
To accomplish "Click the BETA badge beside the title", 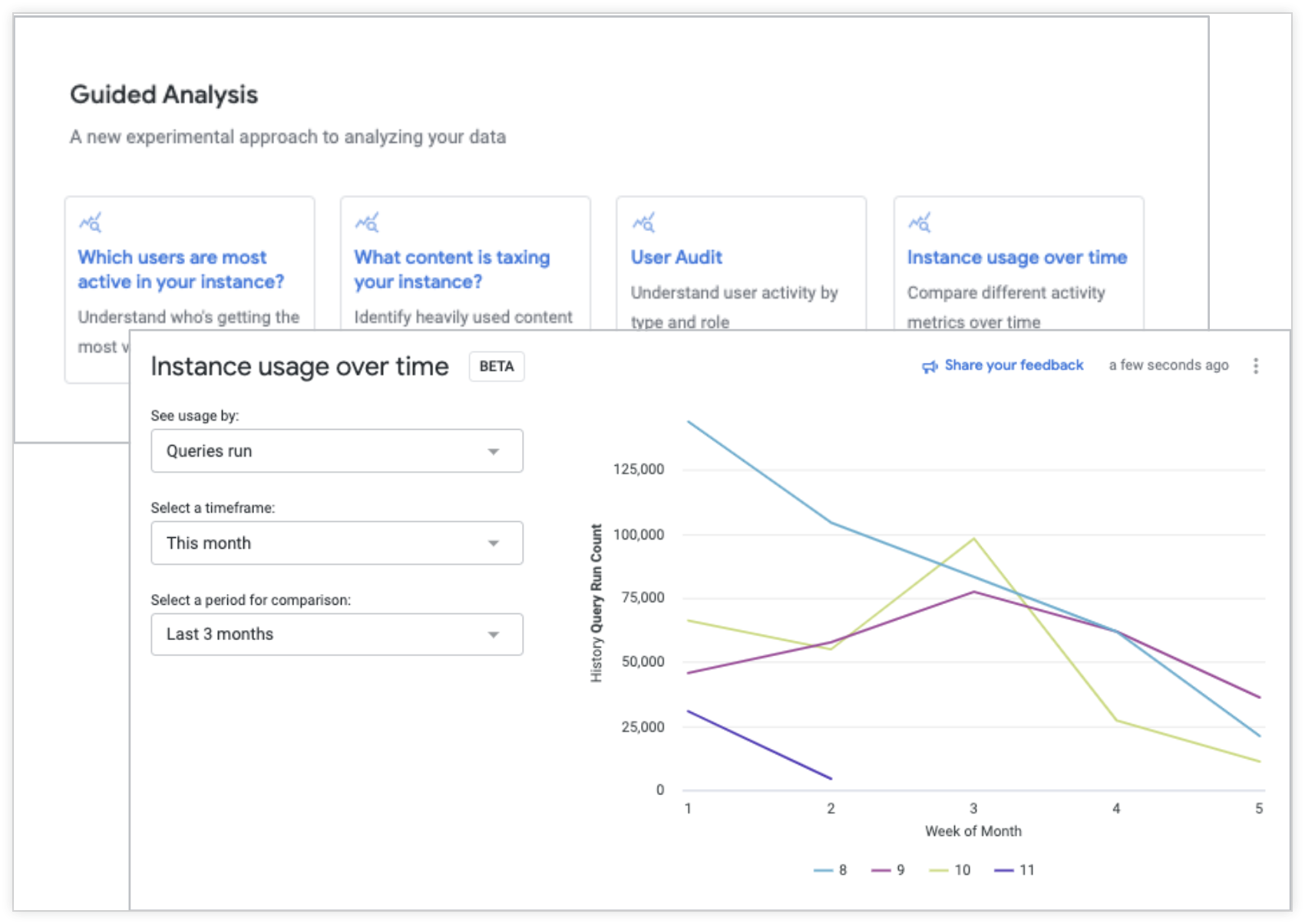I will click(497, 367).
